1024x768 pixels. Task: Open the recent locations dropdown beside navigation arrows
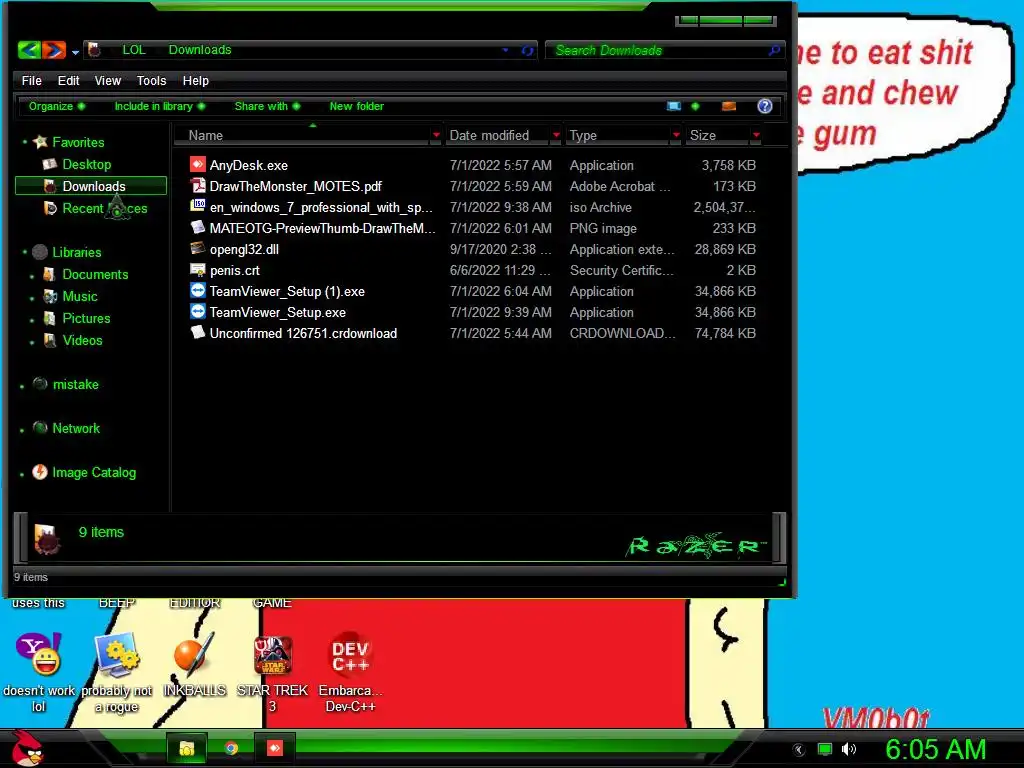point(75,52)
